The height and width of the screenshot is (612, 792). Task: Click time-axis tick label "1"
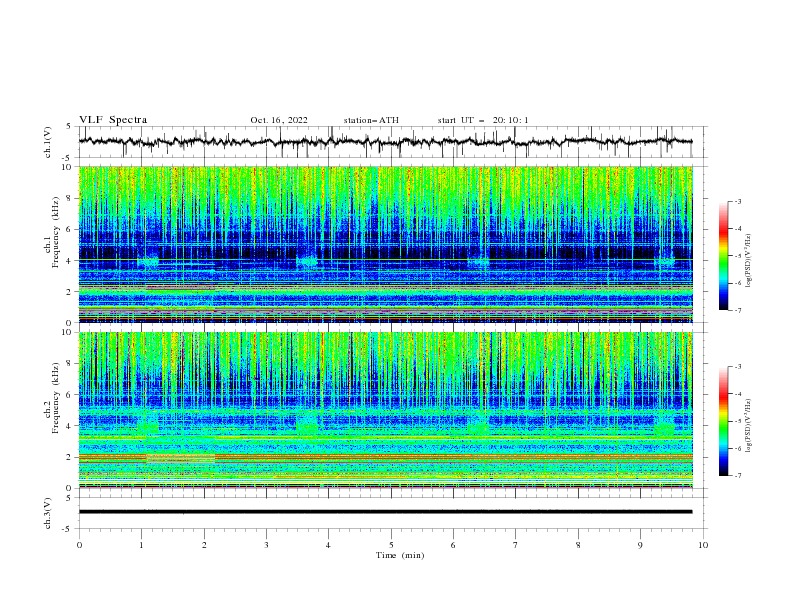pyautogui.click(x=141, y=545)
